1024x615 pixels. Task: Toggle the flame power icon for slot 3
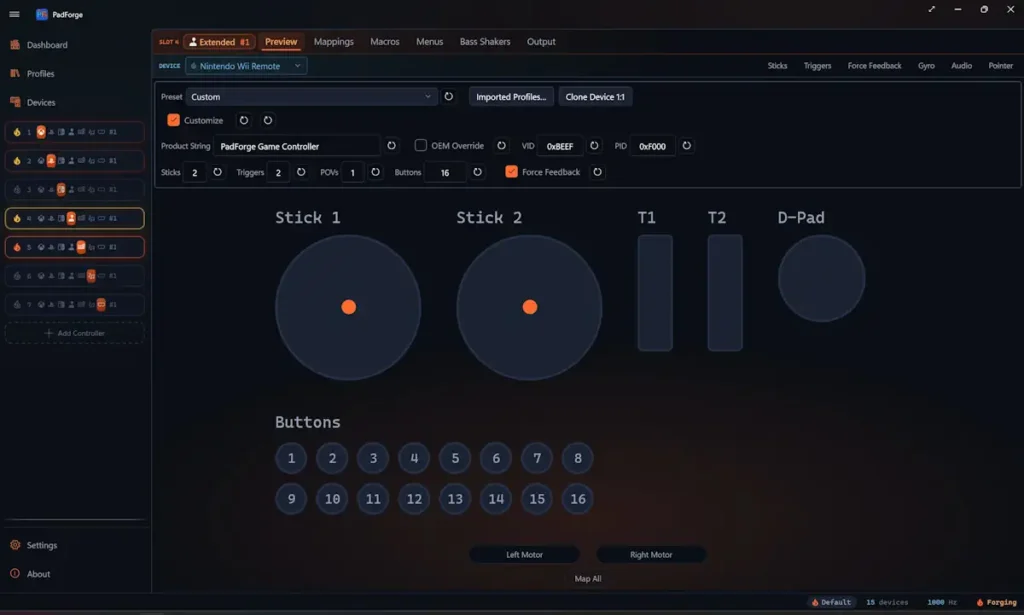[x=17, y=189]
